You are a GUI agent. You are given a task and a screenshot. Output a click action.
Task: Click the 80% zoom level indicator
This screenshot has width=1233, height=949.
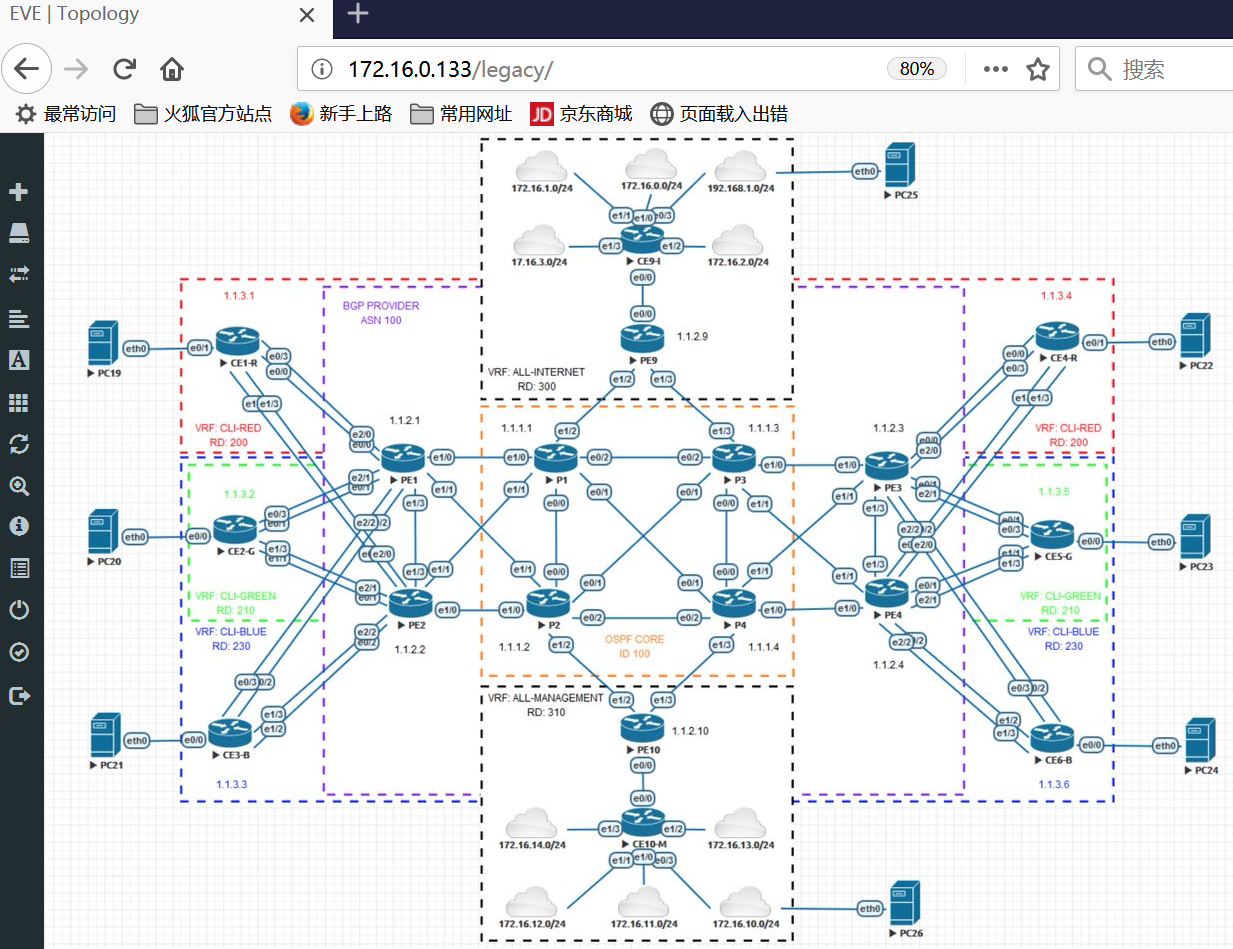click(x=917, y=69)
